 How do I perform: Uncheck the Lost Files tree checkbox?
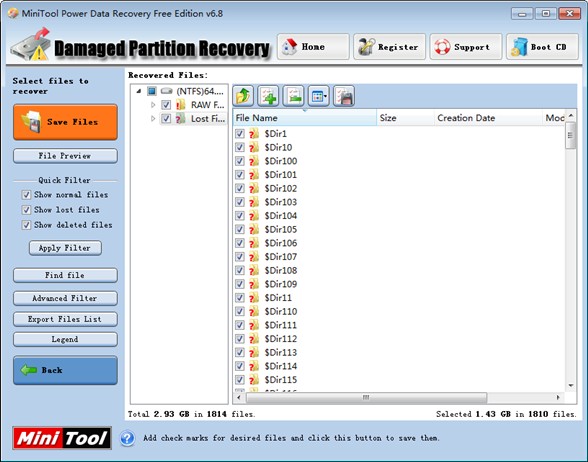click(166, 118)
